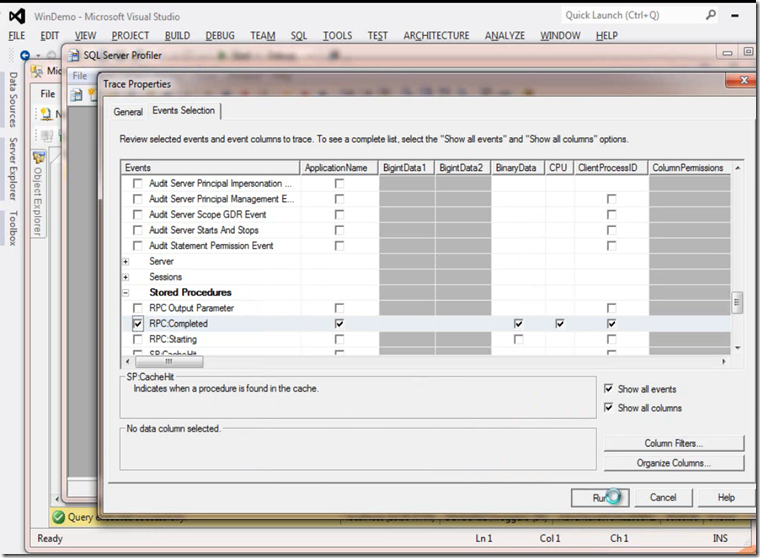Switch to the General tab
Viewport: 760px width, 558px height.
coord(128,112)
